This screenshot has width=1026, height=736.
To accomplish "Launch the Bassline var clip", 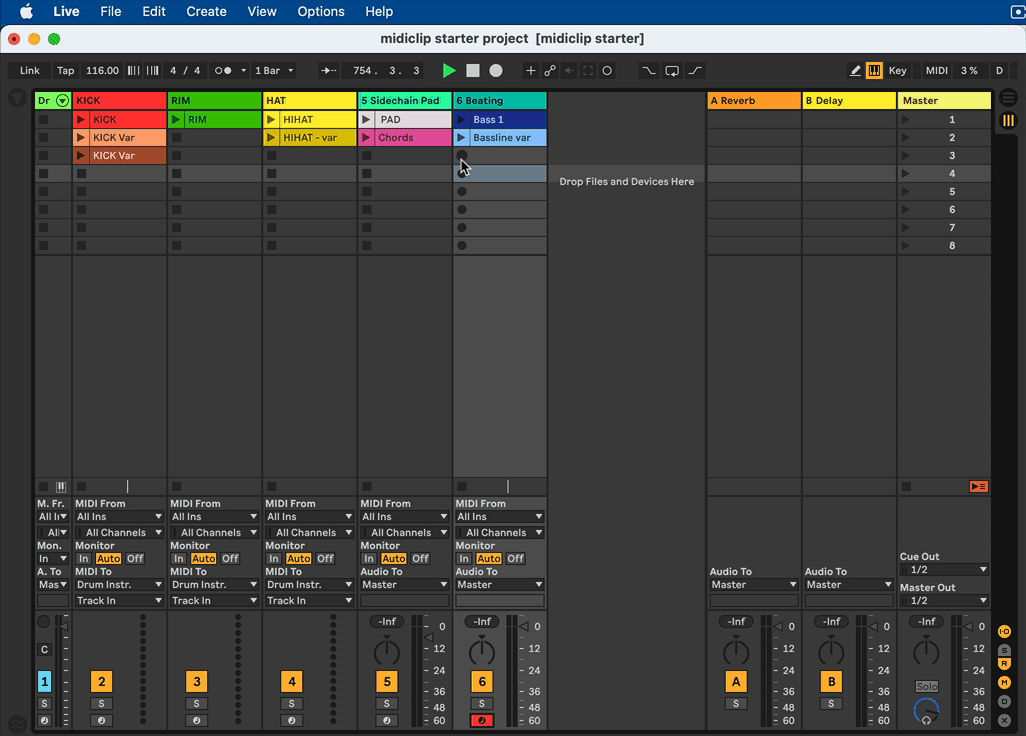I will coord(462,138).
